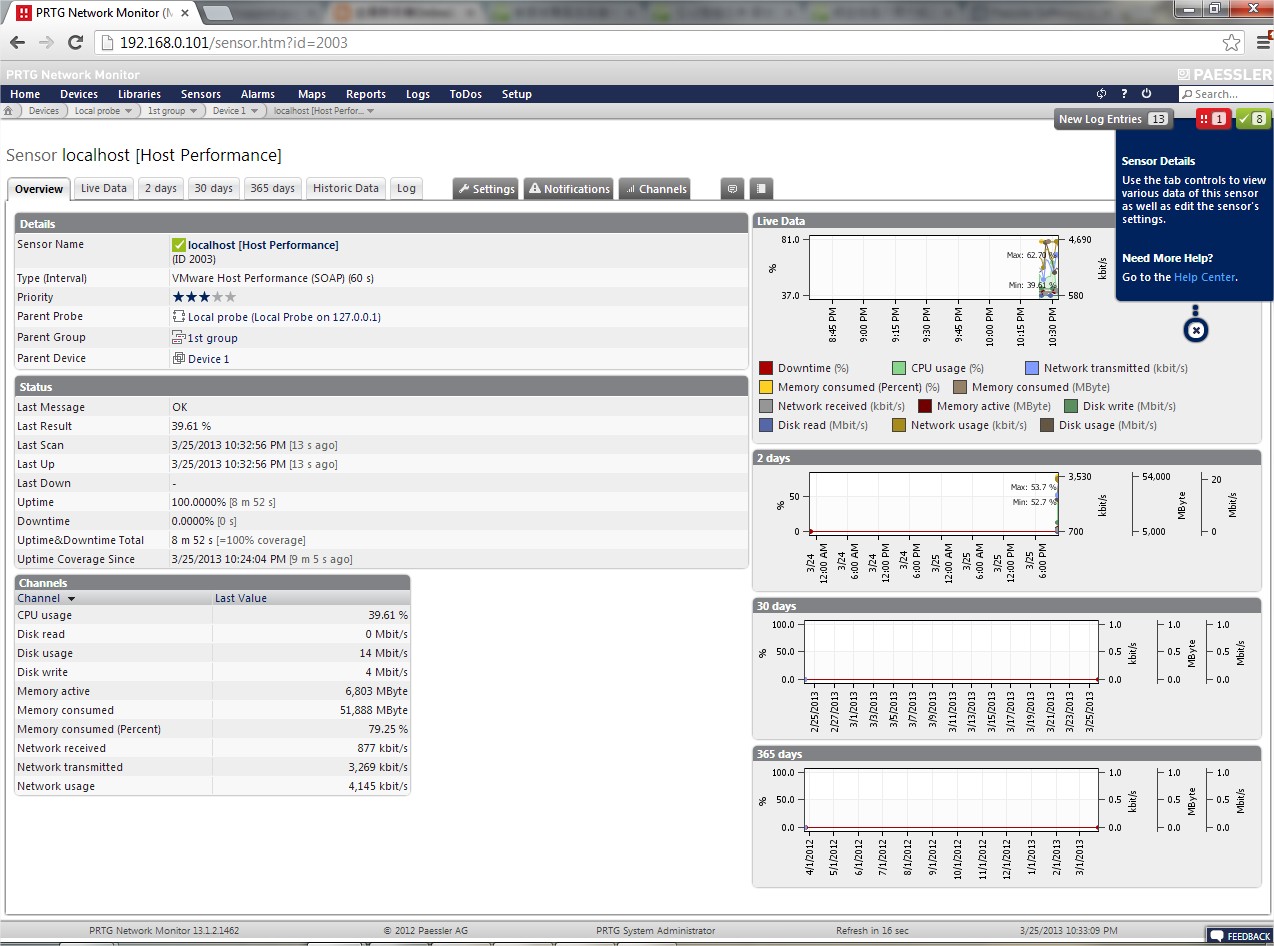Open the Local probe (127.0.0.1) link
Image resolution: width=1274 pixels, height=946 pixels.
pyautogui.click(x=284, y=317)
